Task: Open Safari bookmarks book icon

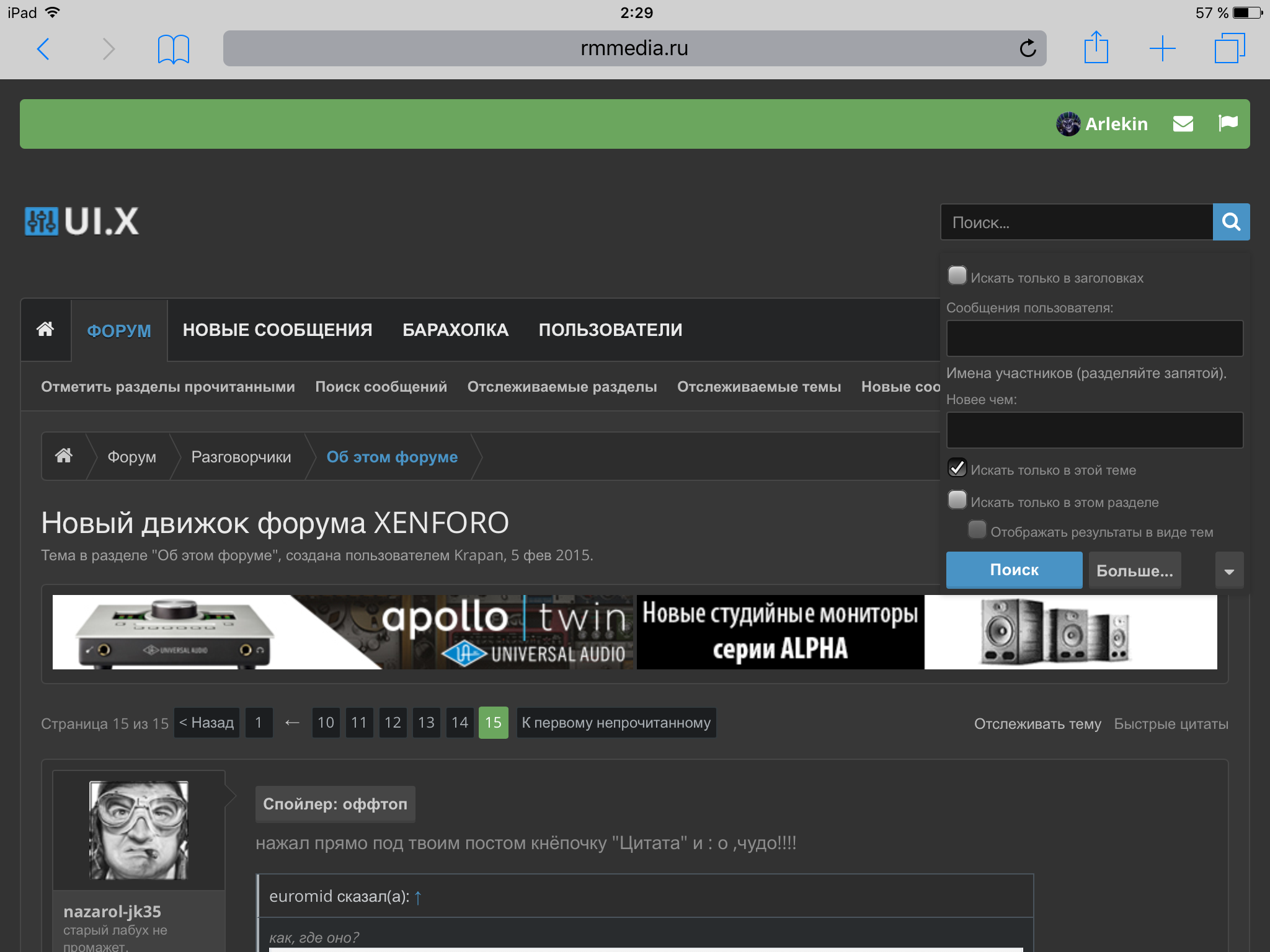Action: point(173,48)
